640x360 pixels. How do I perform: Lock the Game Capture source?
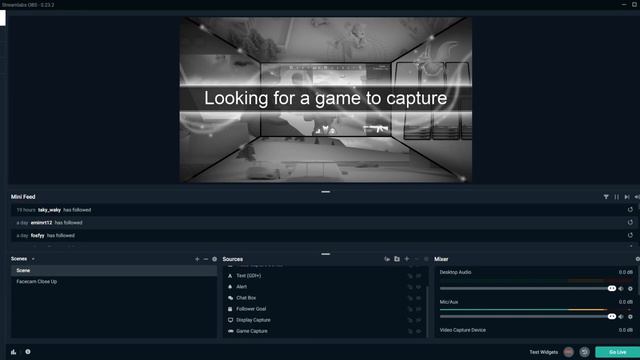pyautogui.click(x=410, y=331)
